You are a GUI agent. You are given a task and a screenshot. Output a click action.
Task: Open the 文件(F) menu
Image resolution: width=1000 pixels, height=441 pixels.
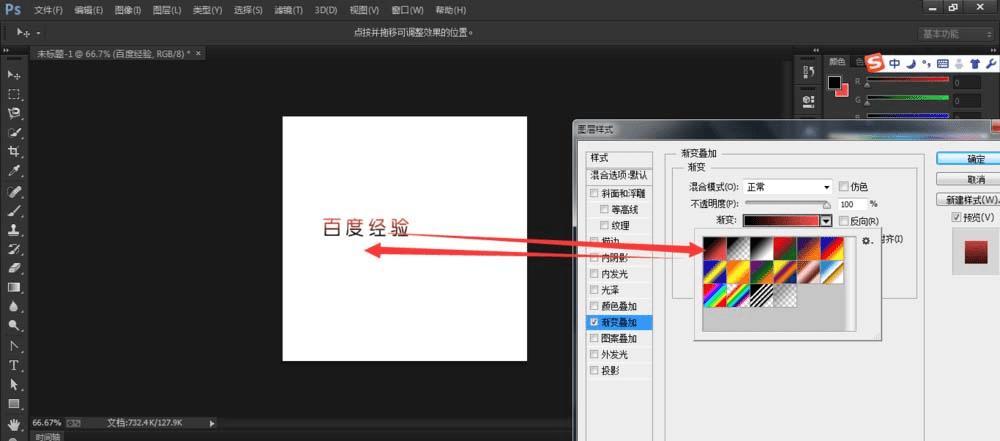click(48, 11)
